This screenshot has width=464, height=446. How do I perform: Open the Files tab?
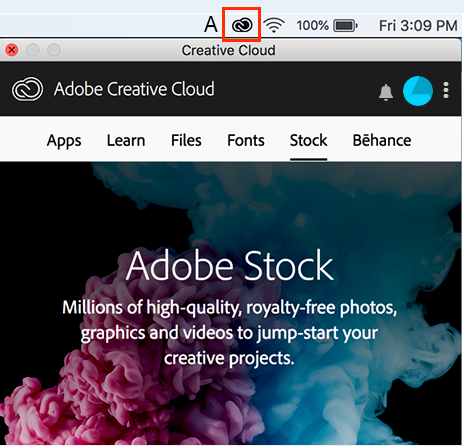186,140
